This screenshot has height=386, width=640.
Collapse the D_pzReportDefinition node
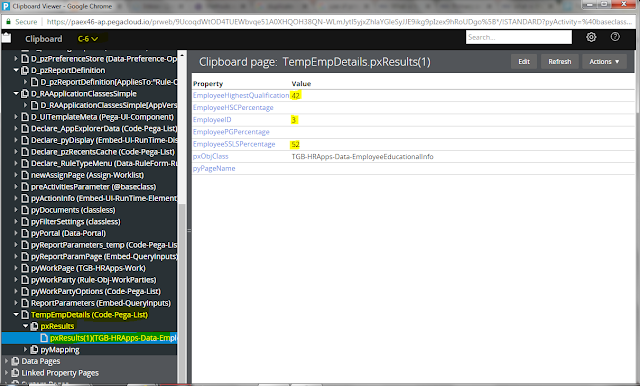point(16,70)
